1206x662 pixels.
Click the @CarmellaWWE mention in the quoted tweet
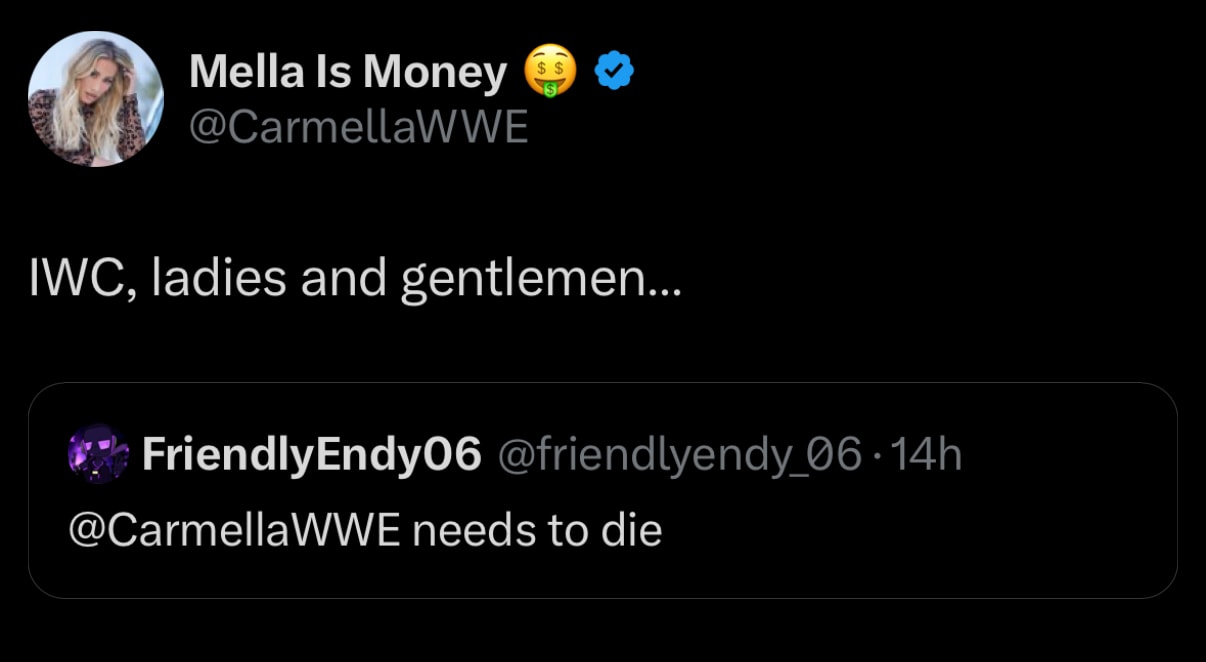click(233, 530)
